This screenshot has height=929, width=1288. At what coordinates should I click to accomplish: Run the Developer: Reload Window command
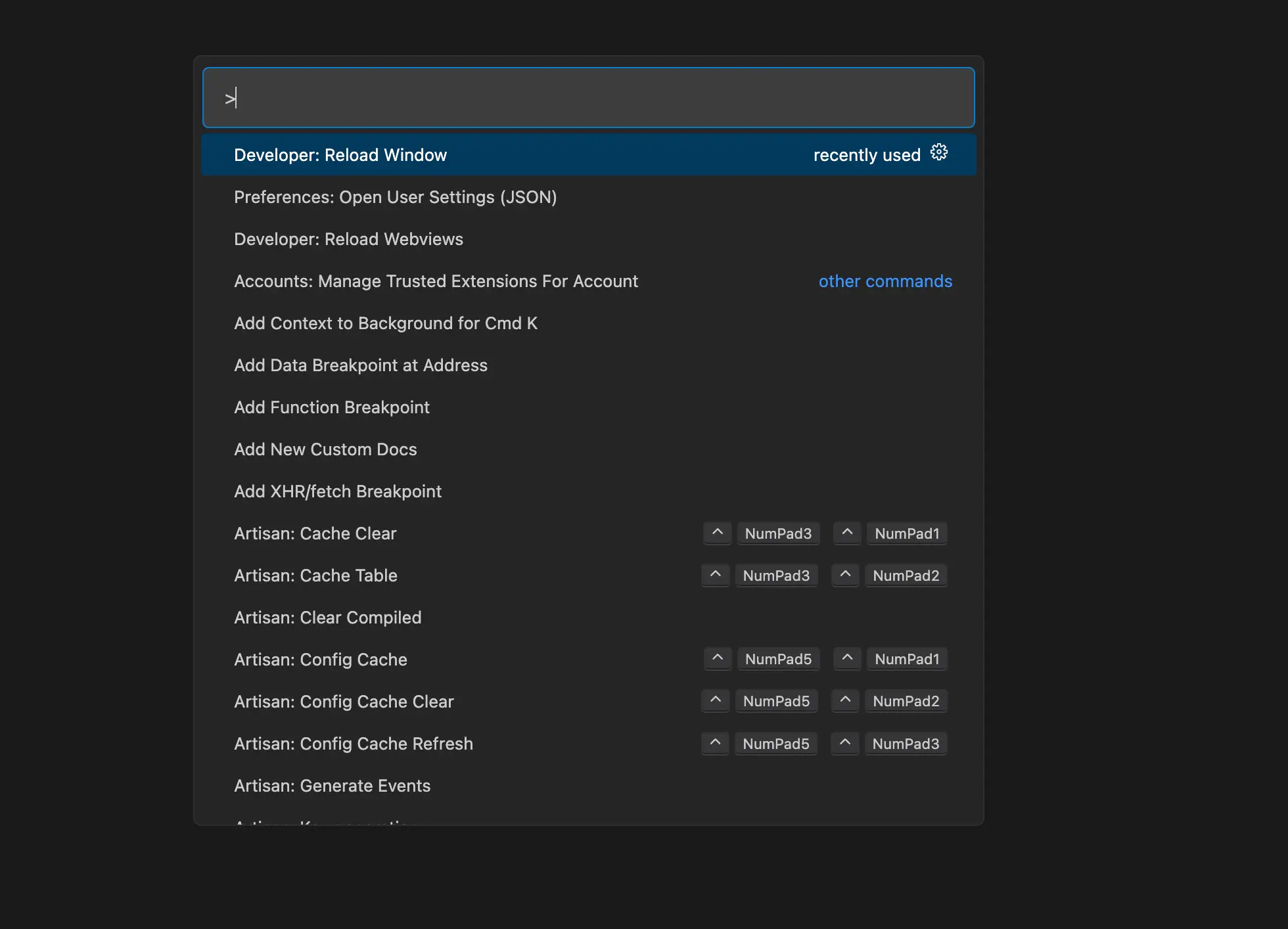point(340,154)
